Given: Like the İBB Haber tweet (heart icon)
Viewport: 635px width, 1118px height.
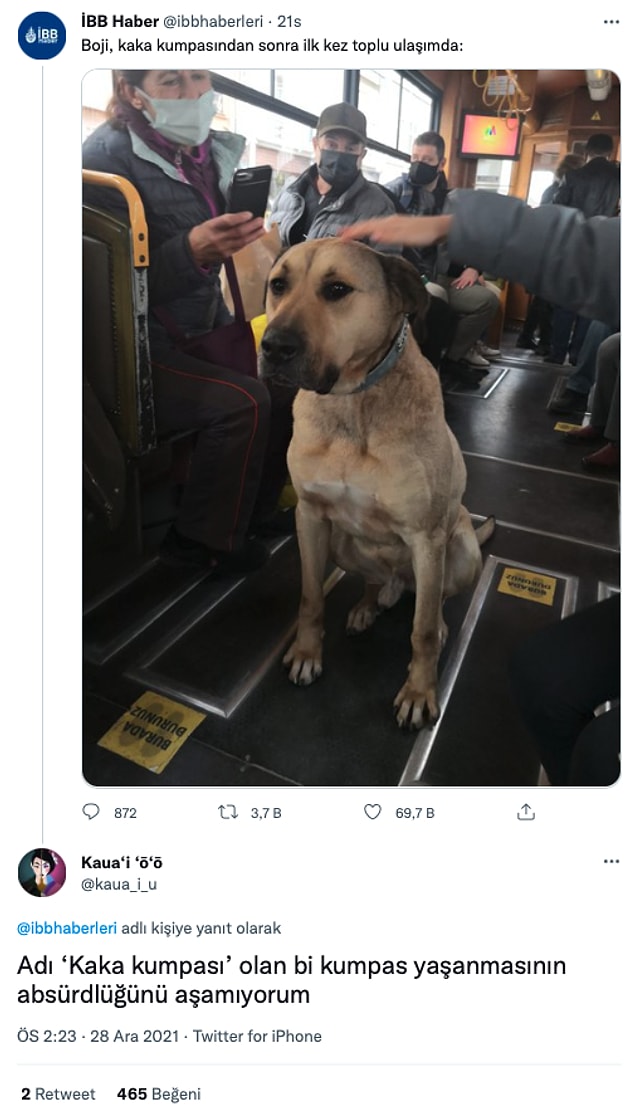Looking at the screenshot, I should point(372,811).
